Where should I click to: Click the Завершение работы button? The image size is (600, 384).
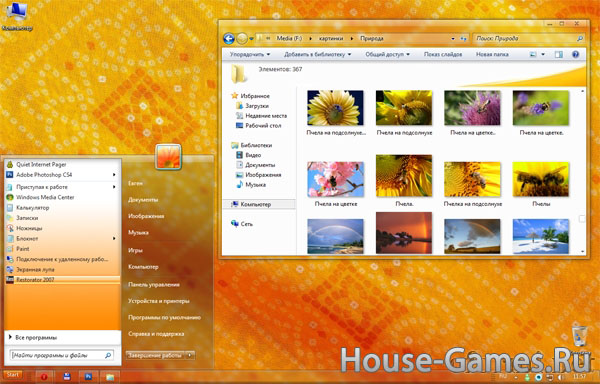pos(155,355)
